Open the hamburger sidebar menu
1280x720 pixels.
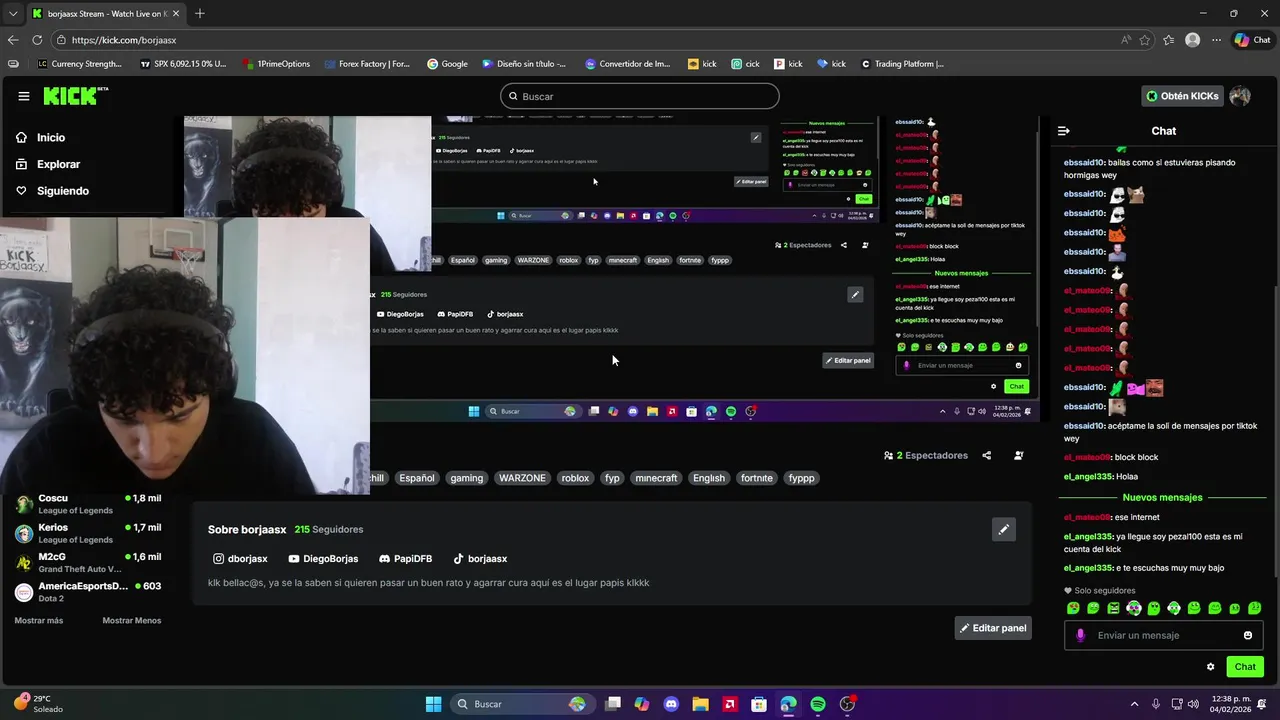coord(23,96)
